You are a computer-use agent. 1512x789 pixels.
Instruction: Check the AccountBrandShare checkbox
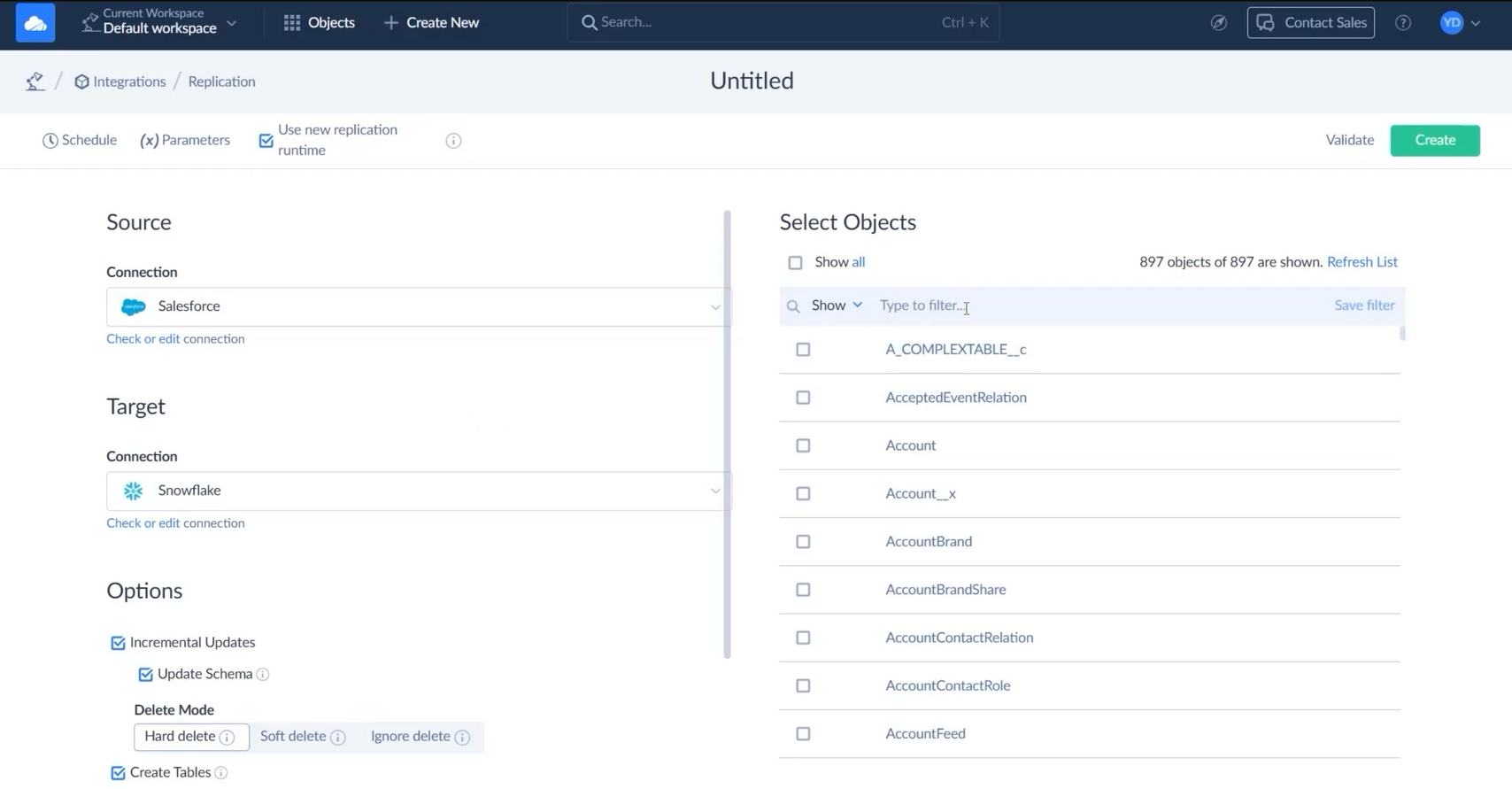coord(803,590)
